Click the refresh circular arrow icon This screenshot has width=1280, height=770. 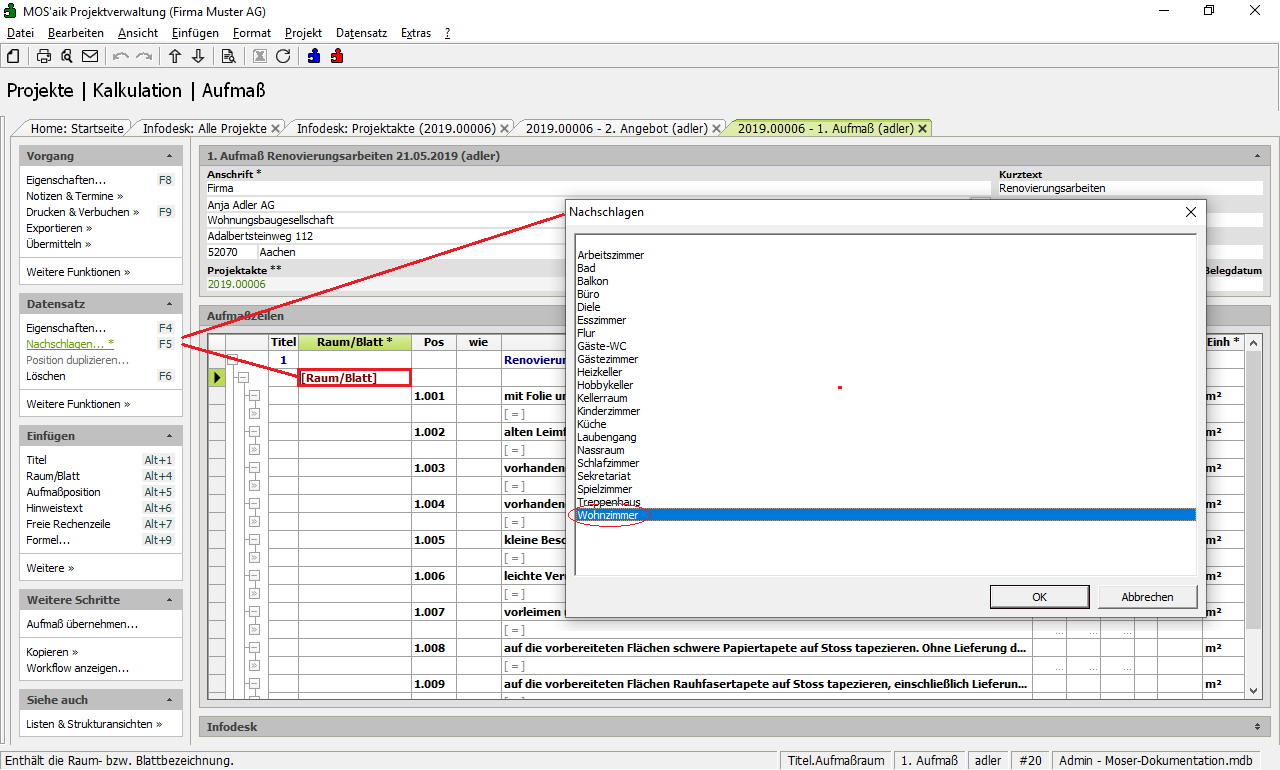[x=283, y=56]
